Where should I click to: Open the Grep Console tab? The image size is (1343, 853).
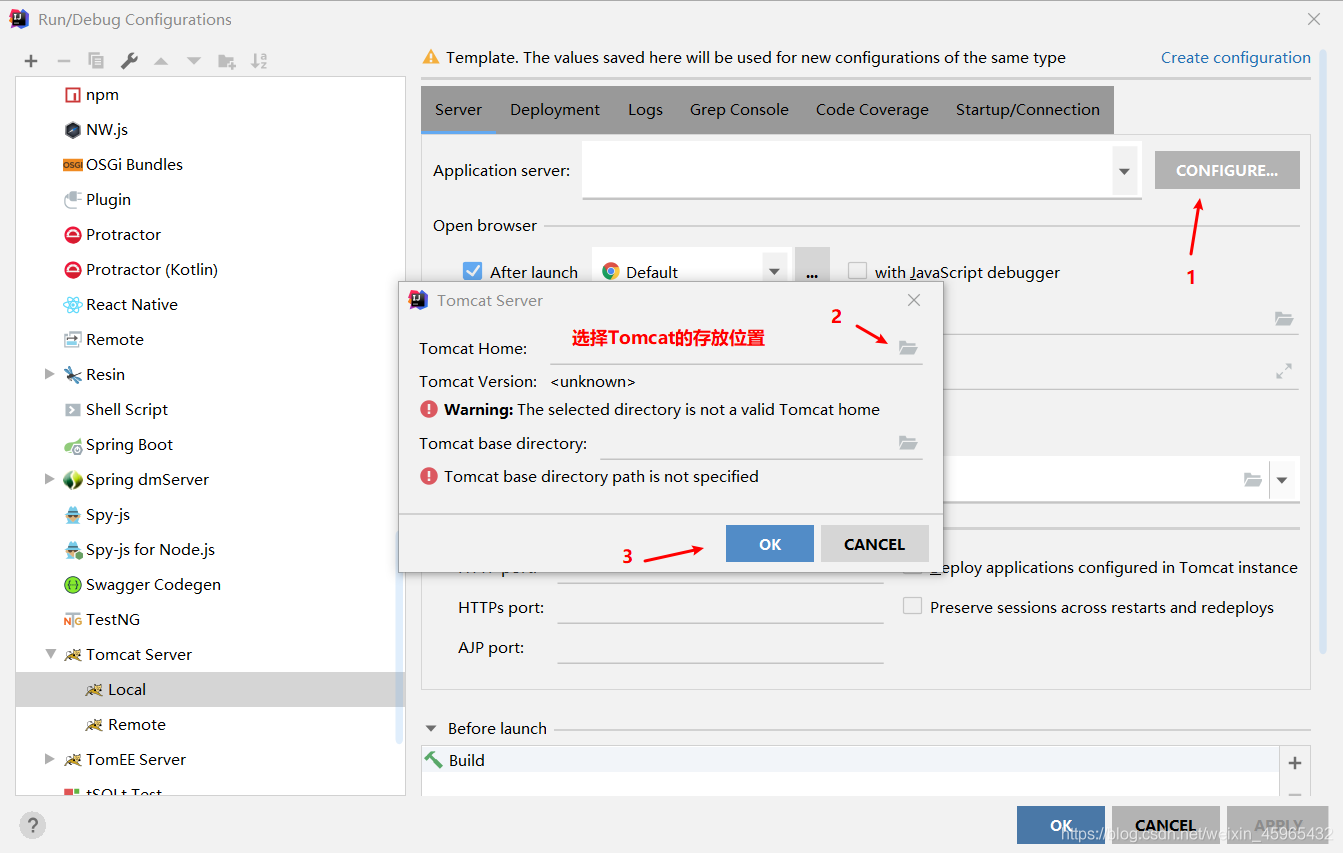tap(739, 110)
